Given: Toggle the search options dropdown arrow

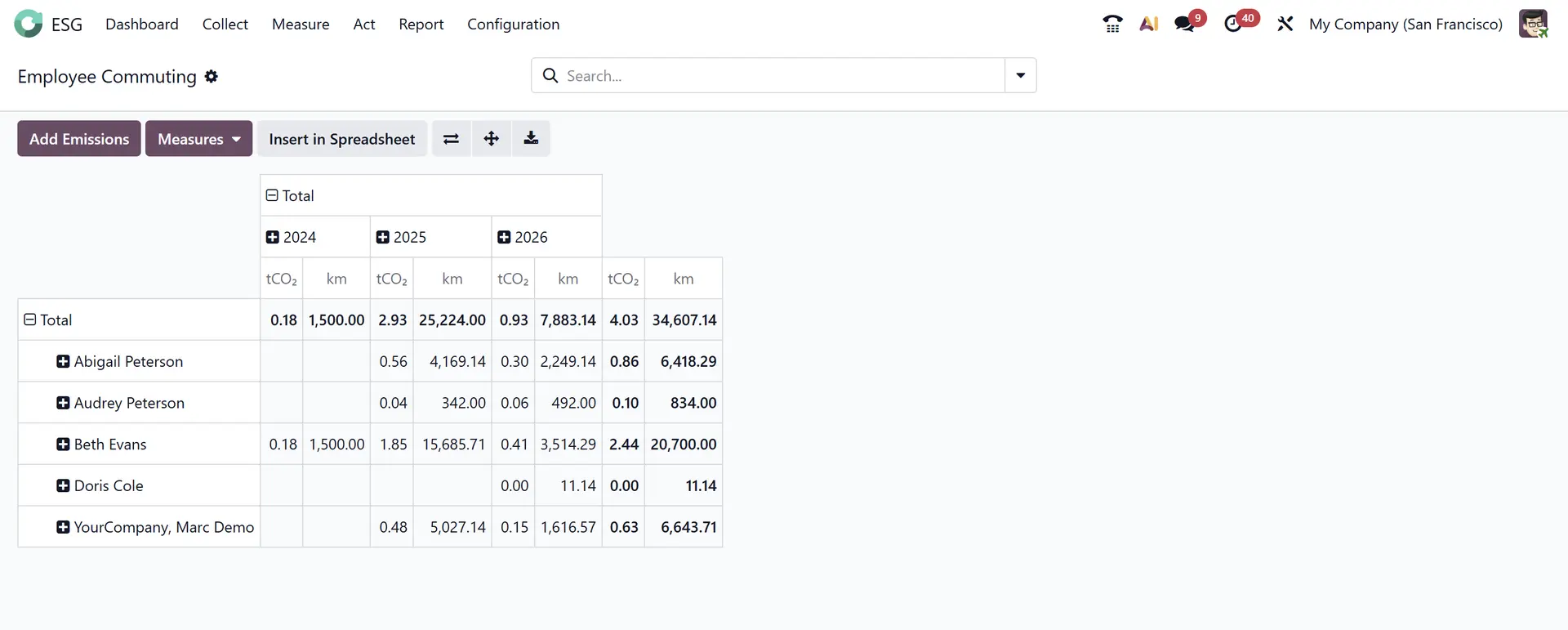Looking at the screenshot, I should pos(1020,76).
